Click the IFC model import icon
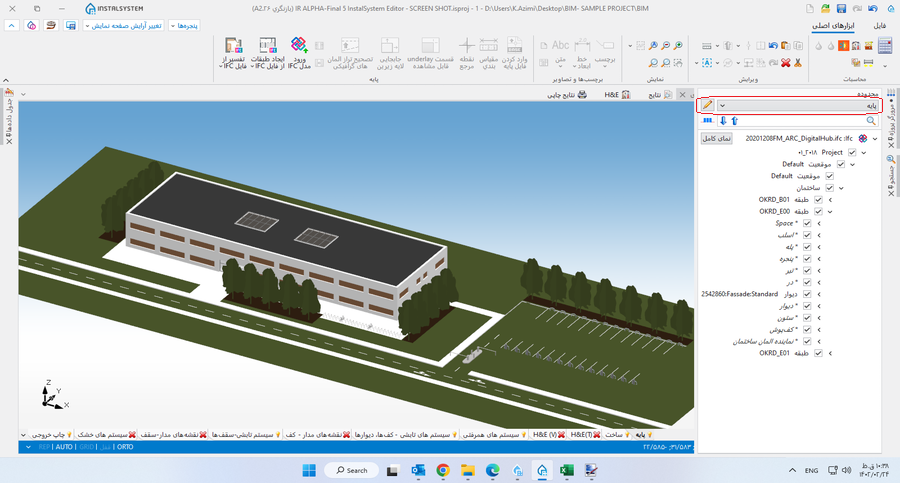This screenshot has width=900, height=483. 298,46
